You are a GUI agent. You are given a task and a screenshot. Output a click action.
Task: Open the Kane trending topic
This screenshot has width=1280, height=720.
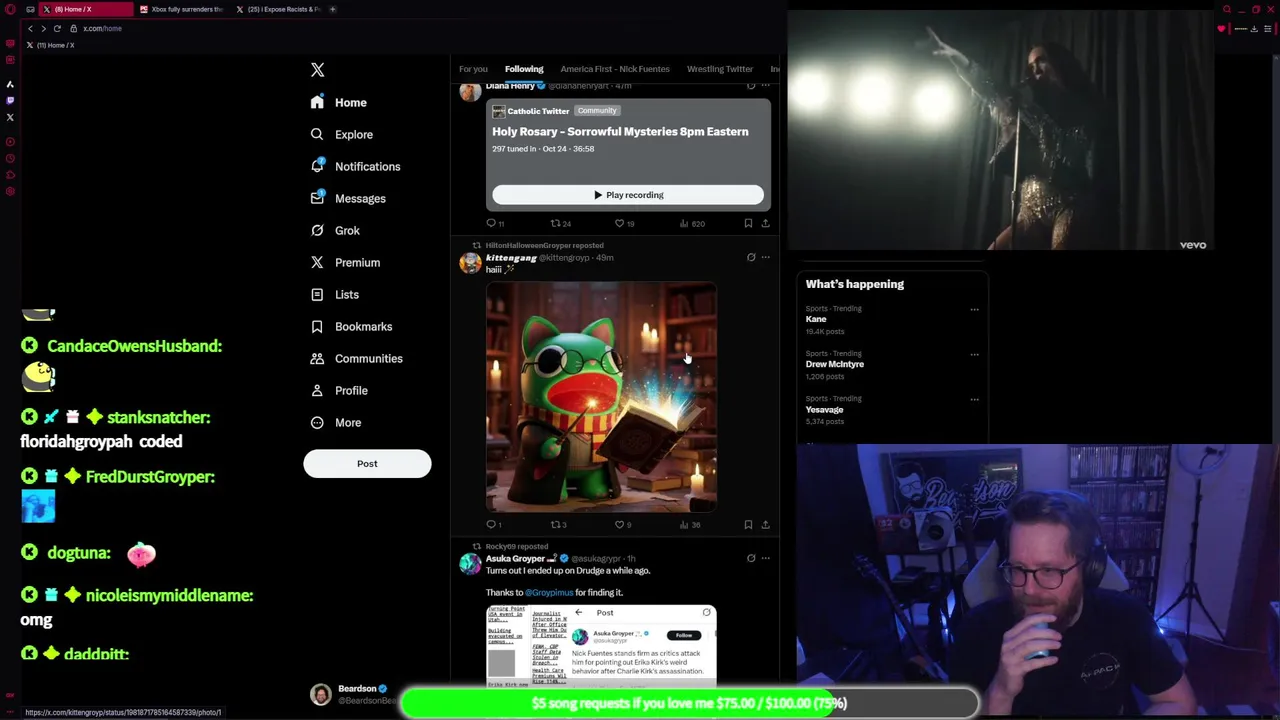click(816, 319)
